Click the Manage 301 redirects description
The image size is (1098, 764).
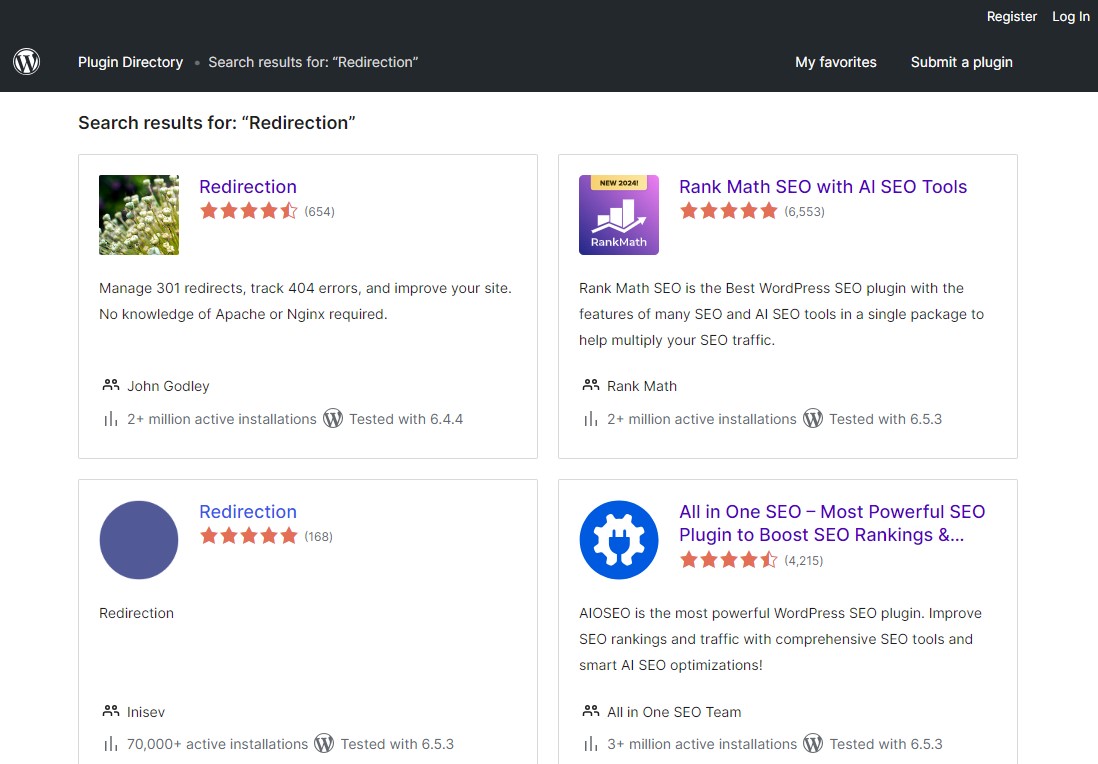tap(305, 301)
